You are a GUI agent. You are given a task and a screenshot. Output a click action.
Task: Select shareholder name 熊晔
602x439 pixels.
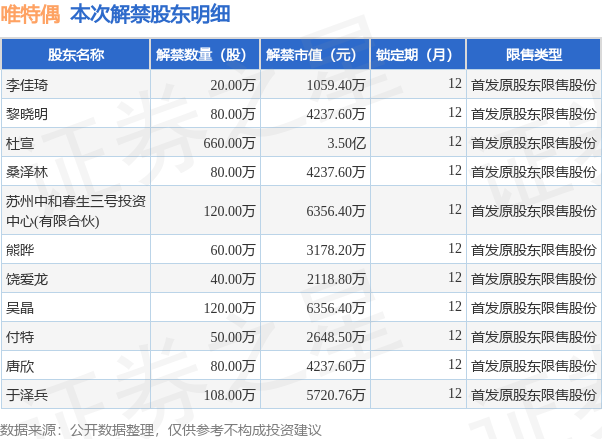click(20, 250)
